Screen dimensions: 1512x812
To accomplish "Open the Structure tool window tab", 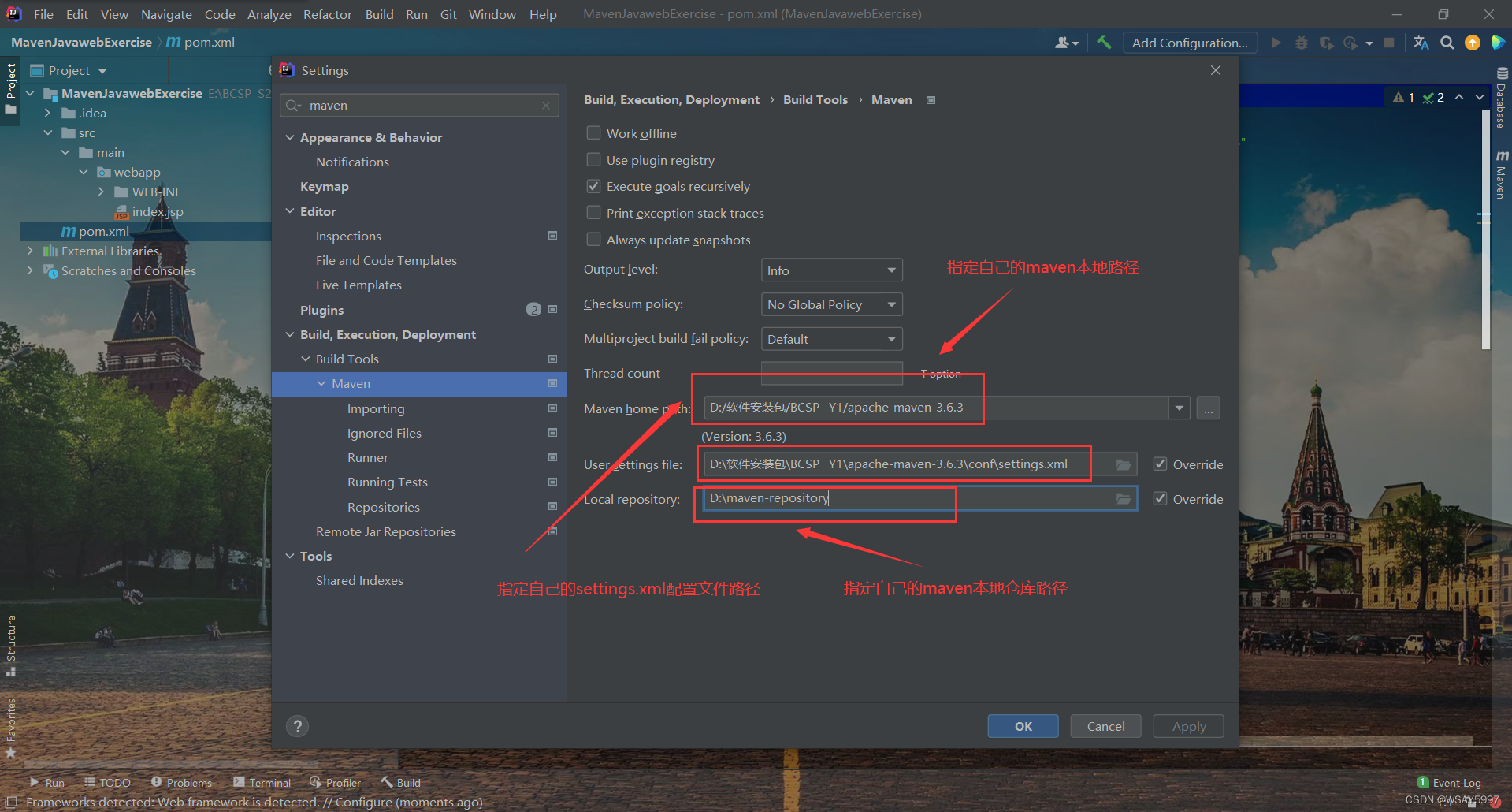I will pyautogui.click(x=11, y=645).
